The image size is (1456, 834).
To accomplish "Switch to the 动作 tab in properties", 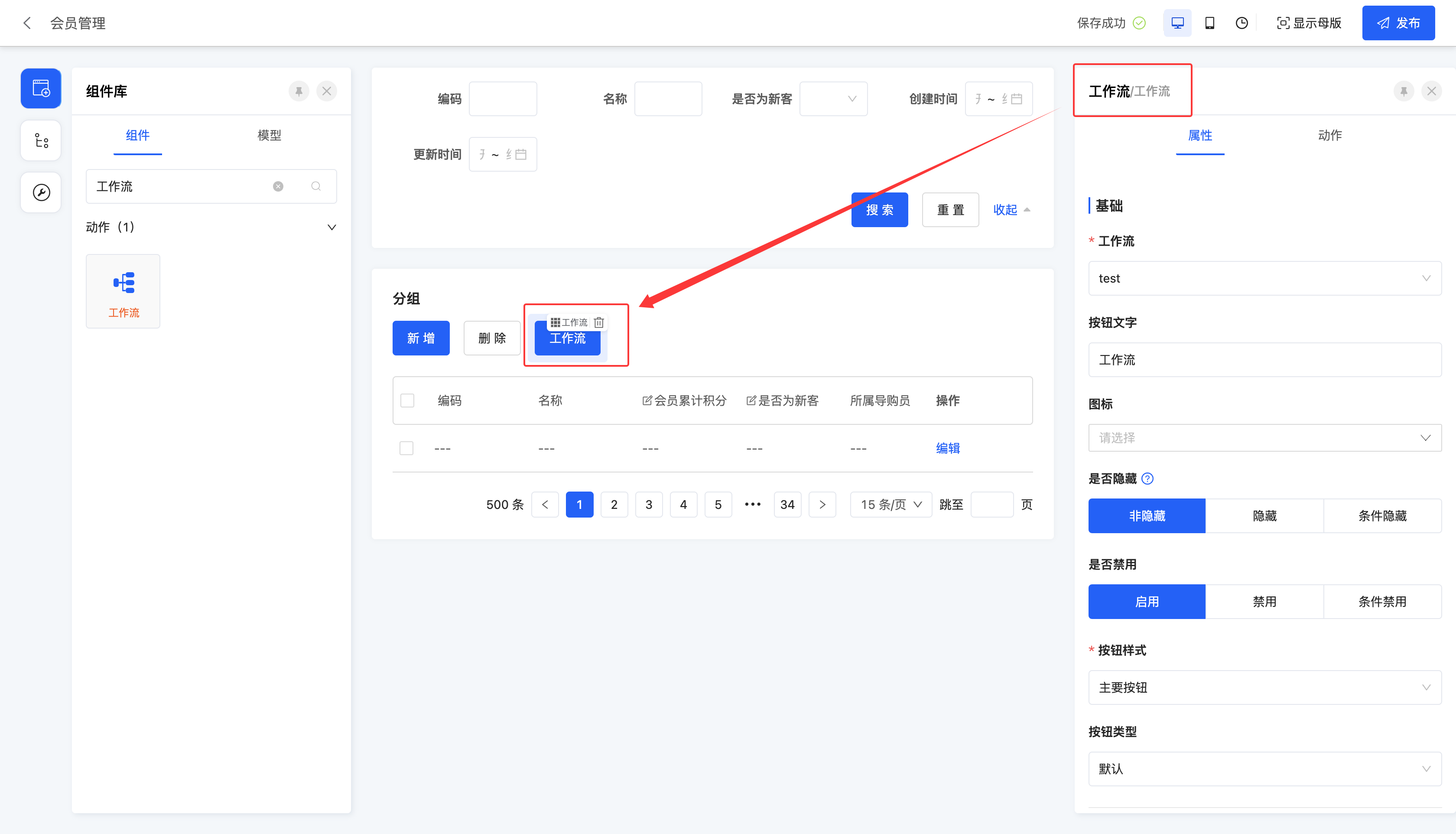I will click(x=1329, y=135).
